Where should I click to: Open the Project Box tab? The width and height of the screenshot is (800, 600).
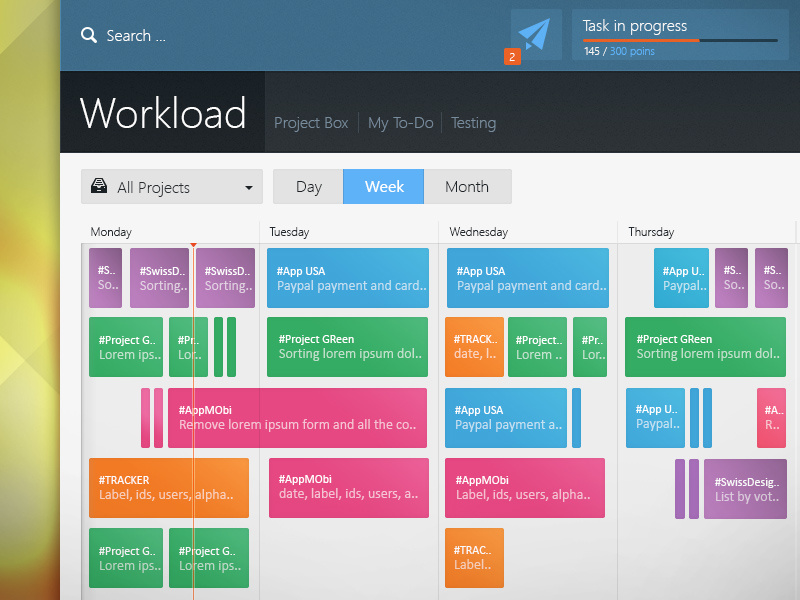point(311,123)
